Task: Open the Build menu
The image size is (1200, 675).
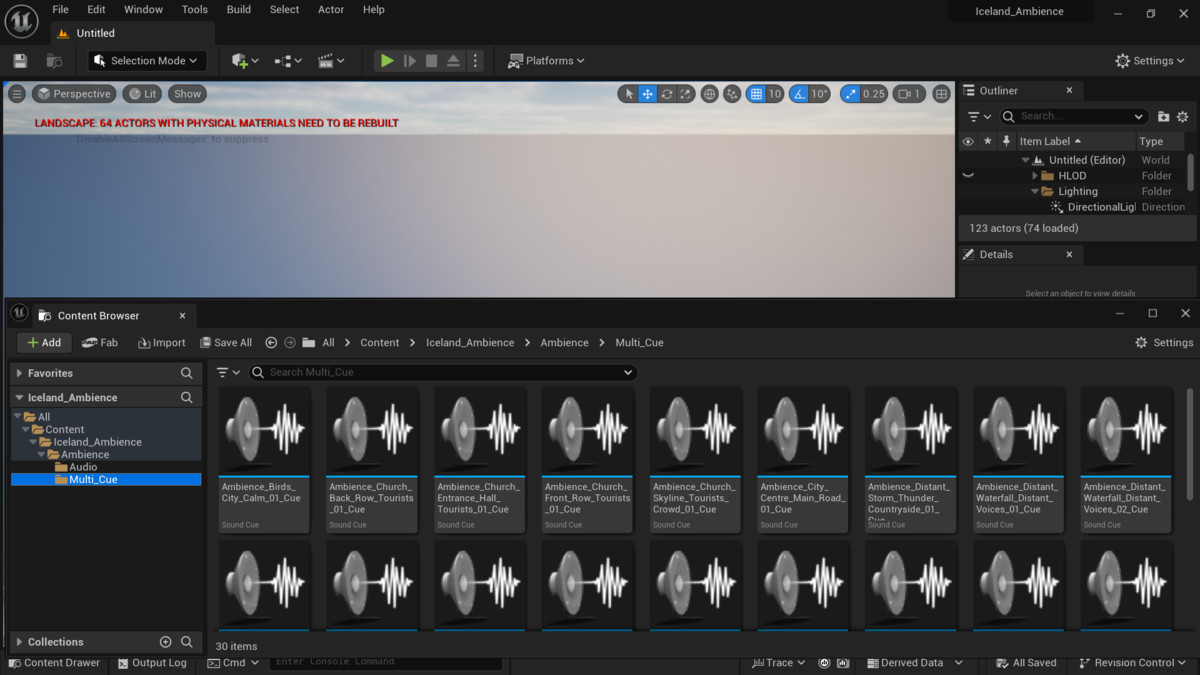Action: pos(239,10)
